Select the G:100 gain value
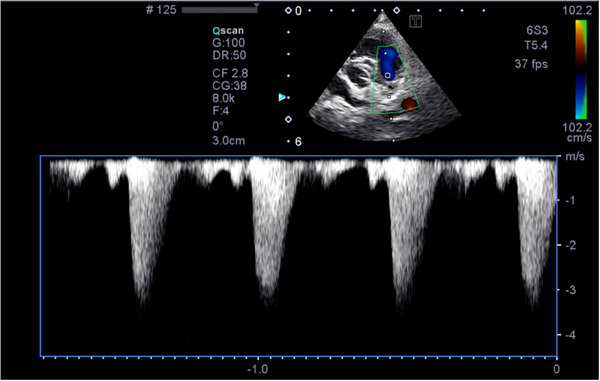 (x=228, y=43)
